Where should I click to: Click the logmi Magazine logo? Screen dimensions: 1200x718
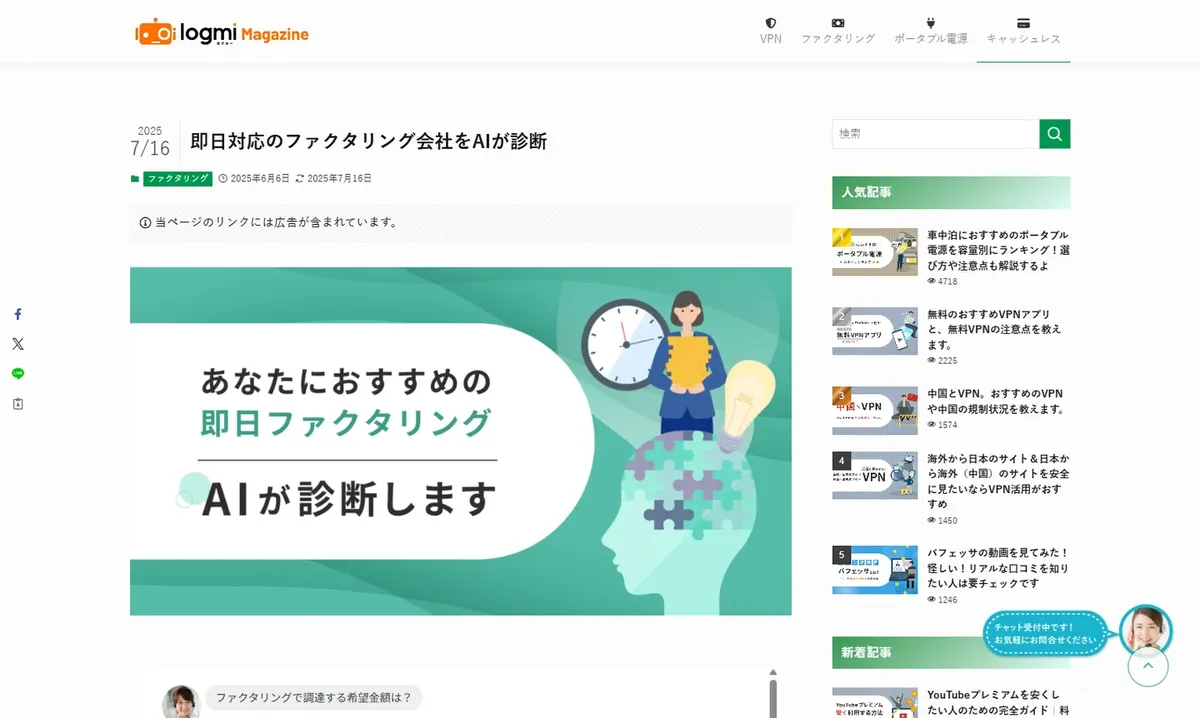pyautogui.click(x=222, y=33)
